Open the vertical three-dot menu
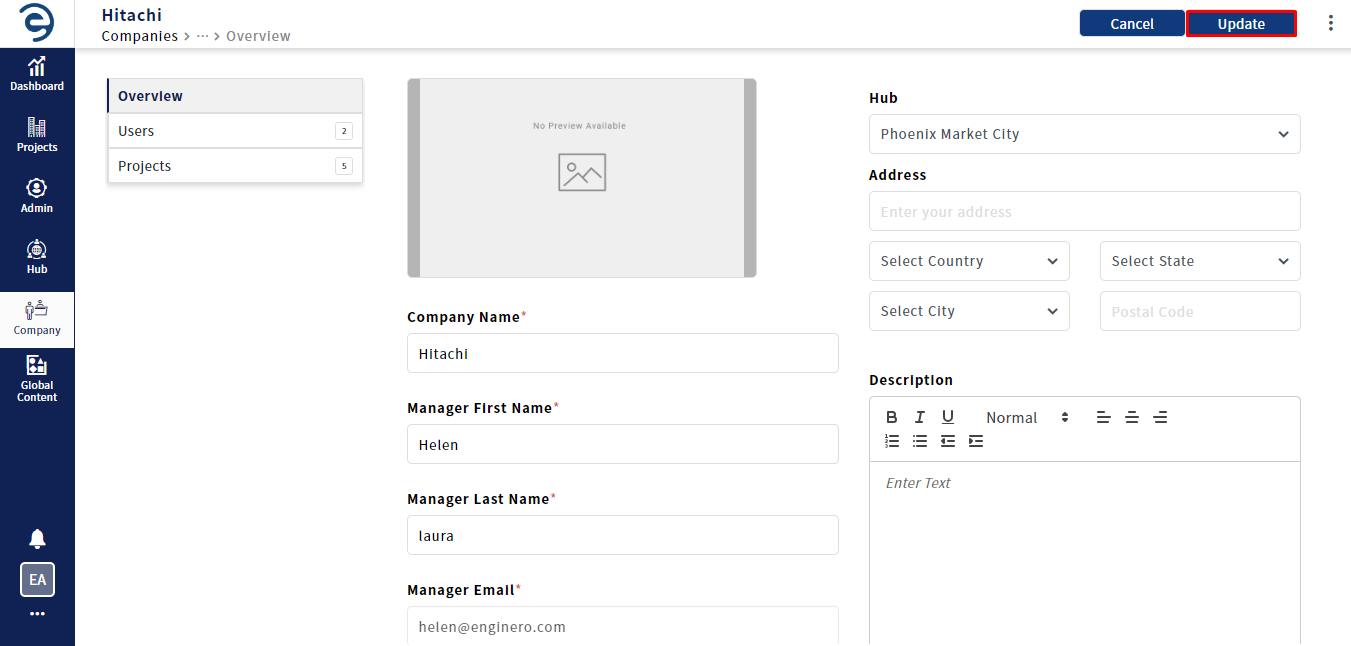The image size is (1351, 646). coord(1330,23)
